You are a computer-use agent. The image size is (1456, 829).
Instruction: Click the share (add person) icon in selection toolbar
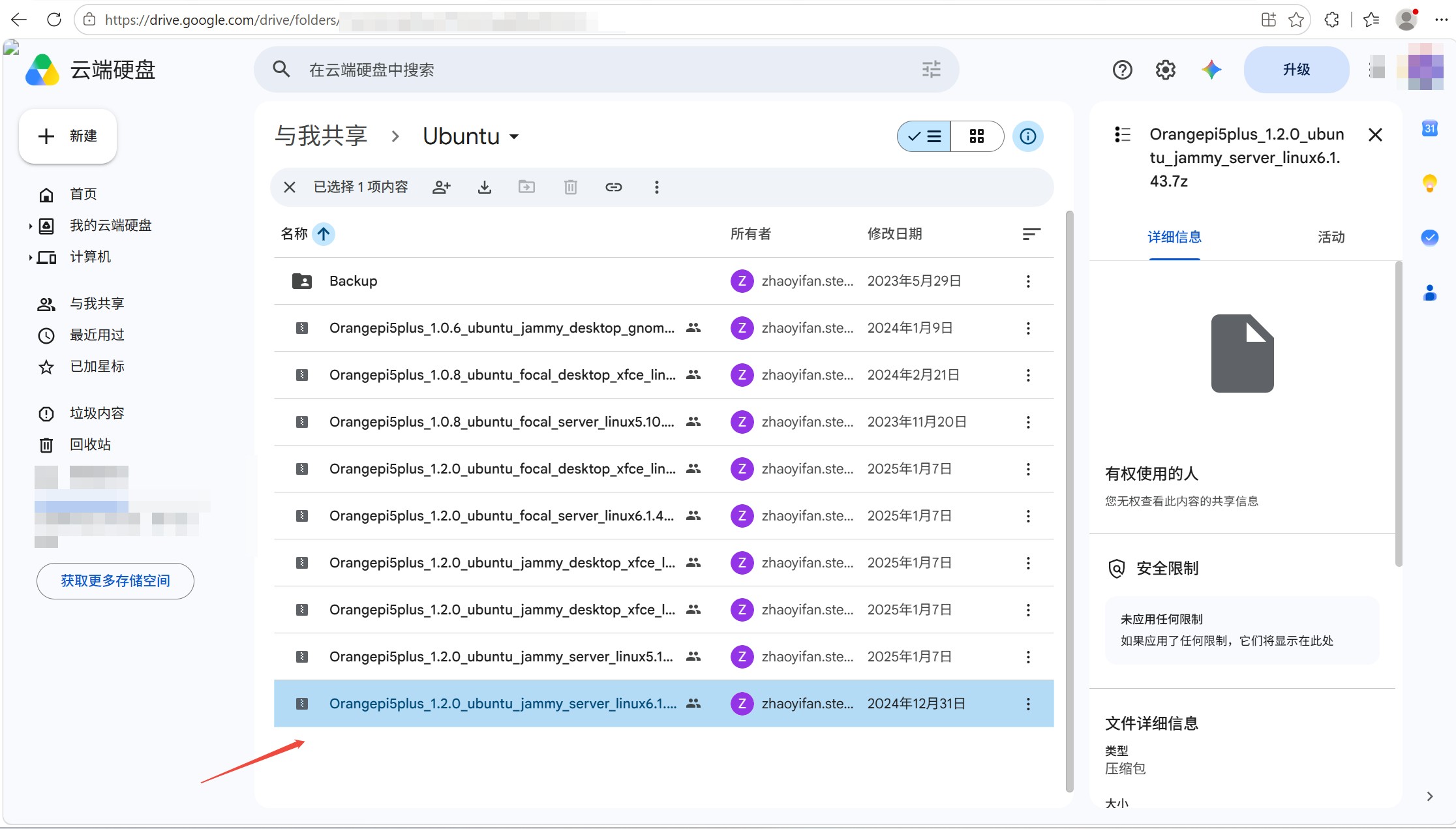[x=442, y=187]
